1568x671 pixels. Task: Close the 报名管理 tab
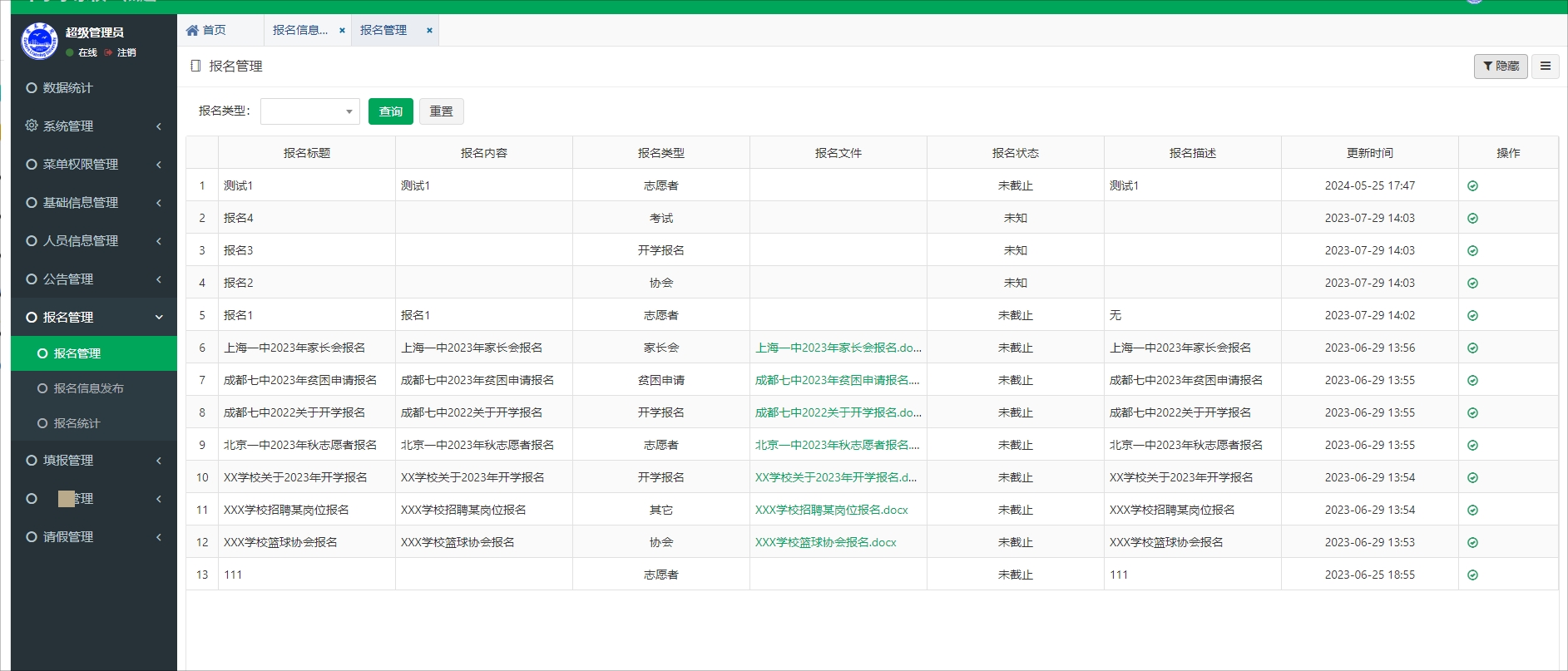(x=429, y=30)
